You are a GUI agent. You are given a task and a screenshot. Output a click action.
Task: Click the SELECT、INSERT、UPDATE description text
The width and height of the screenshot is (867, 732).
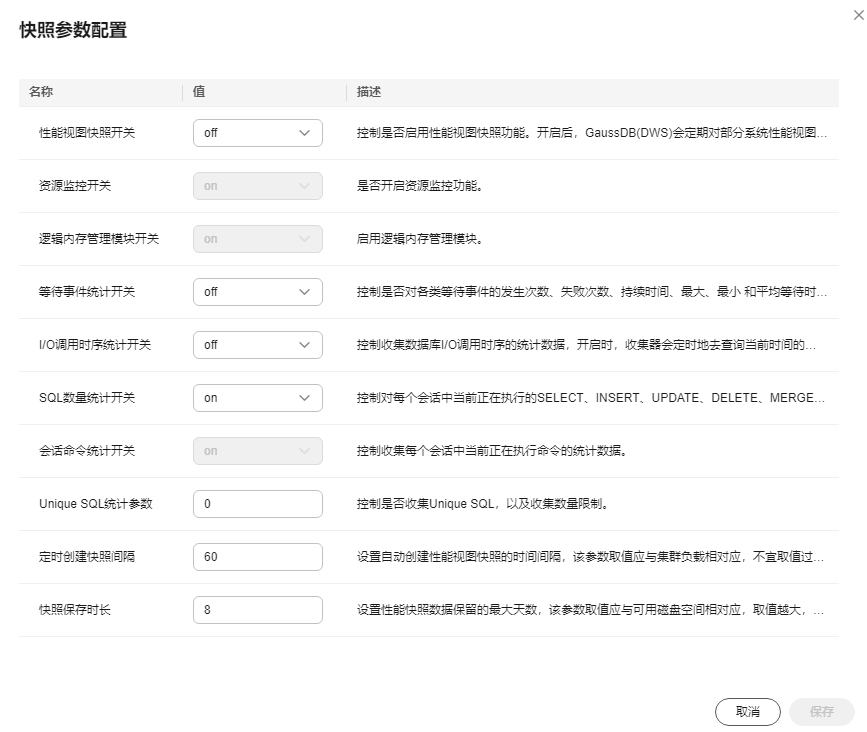point(591,398)
